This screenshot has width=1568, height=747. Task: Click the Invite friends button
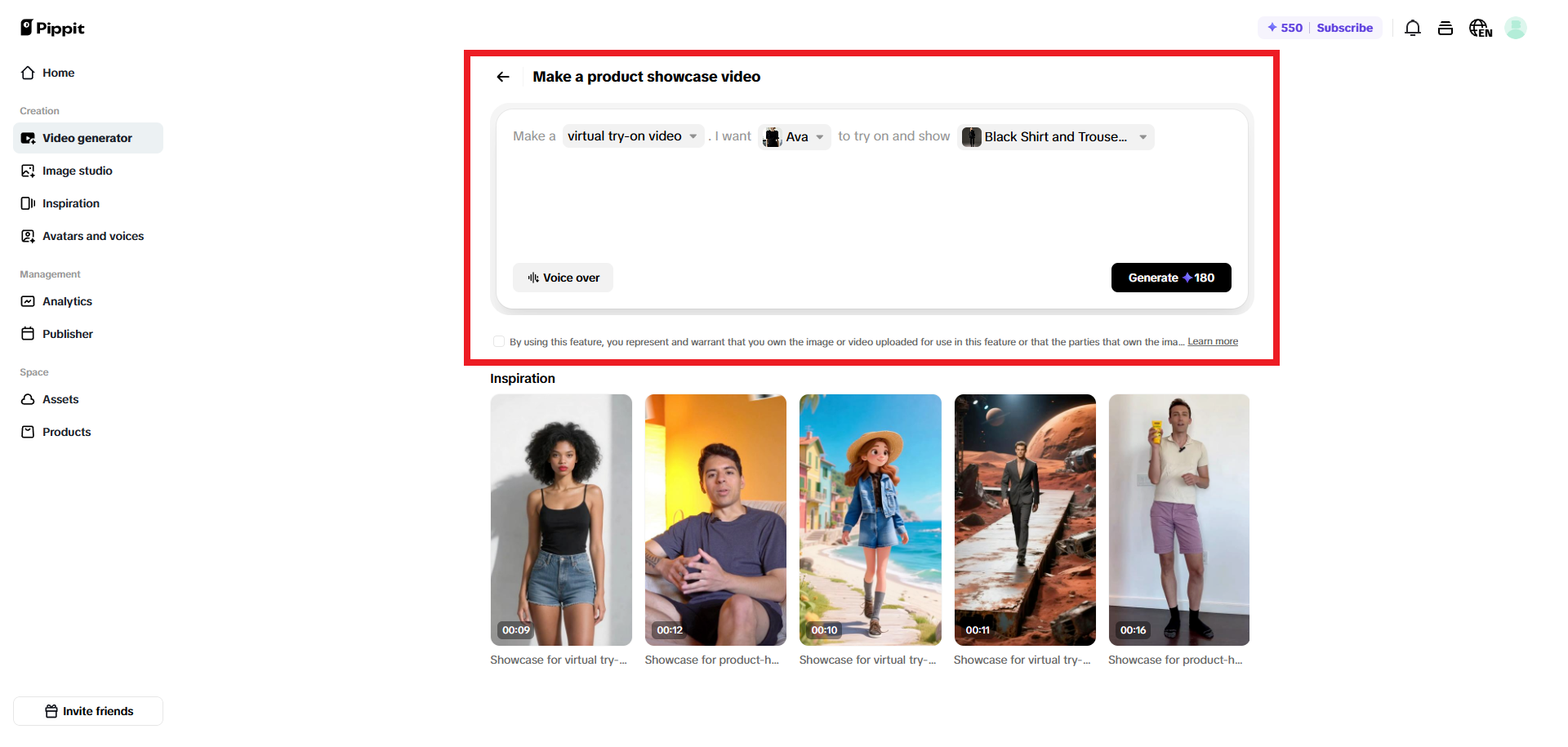tap(88, 711)
